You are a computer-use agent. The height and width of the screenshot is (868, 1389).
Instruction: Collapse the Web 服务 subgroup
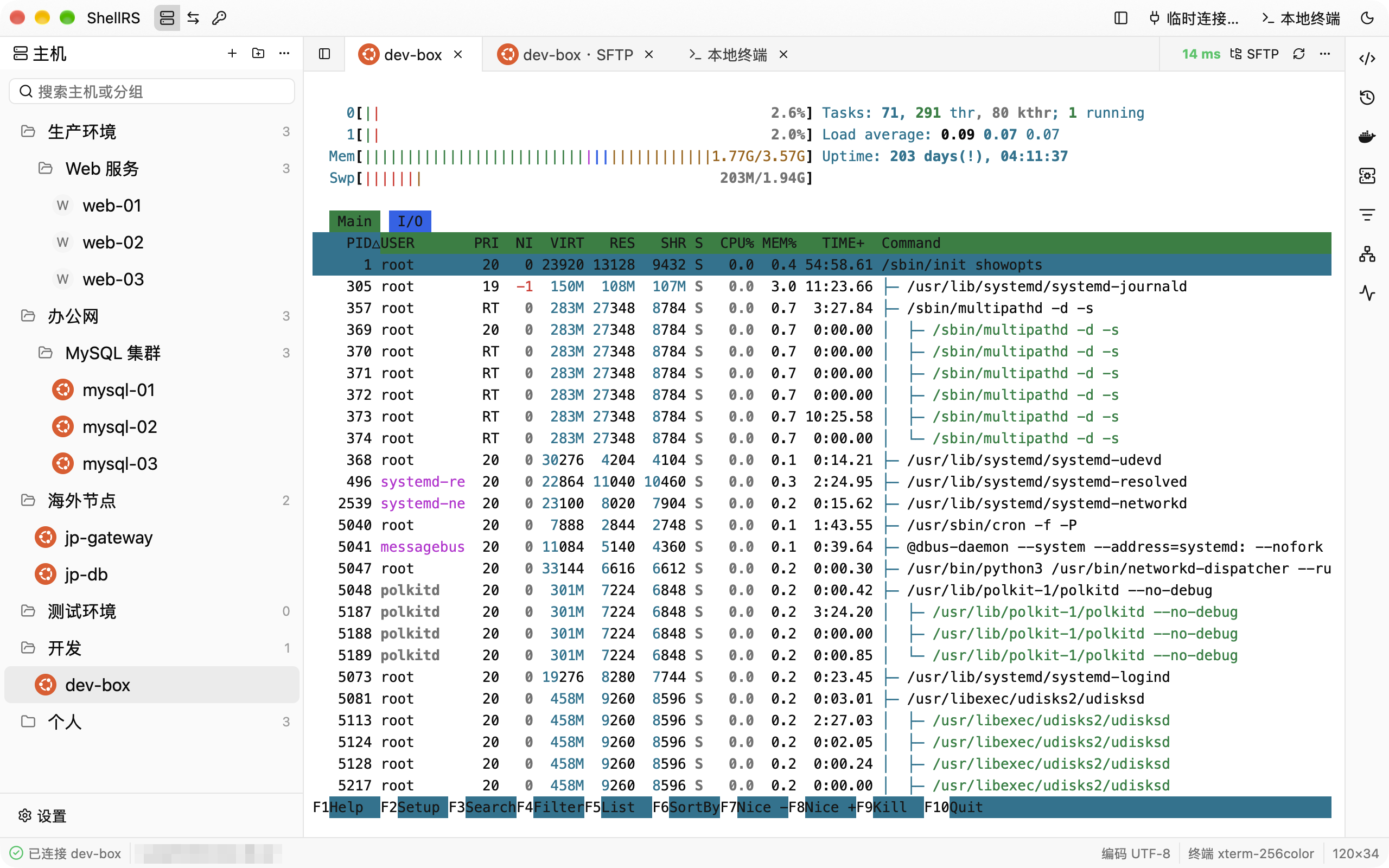(x=152, y=168)
